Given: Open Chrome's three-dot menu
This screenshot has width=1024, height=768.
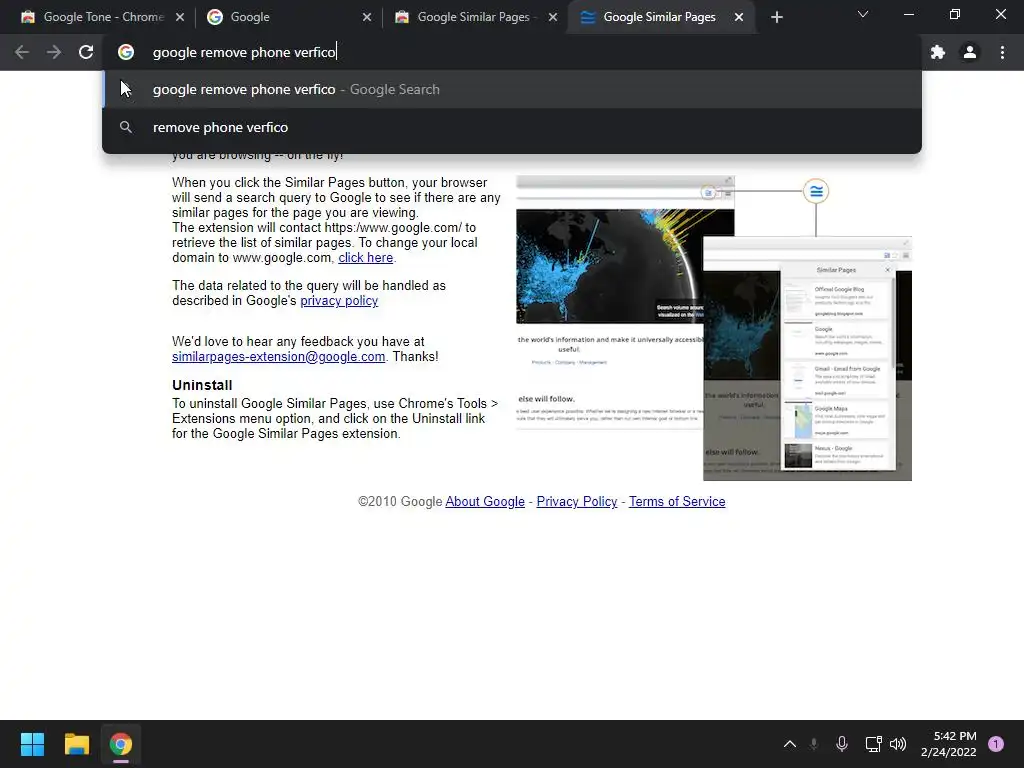Looking at the screenshot, I should (x=1002, y=52).
